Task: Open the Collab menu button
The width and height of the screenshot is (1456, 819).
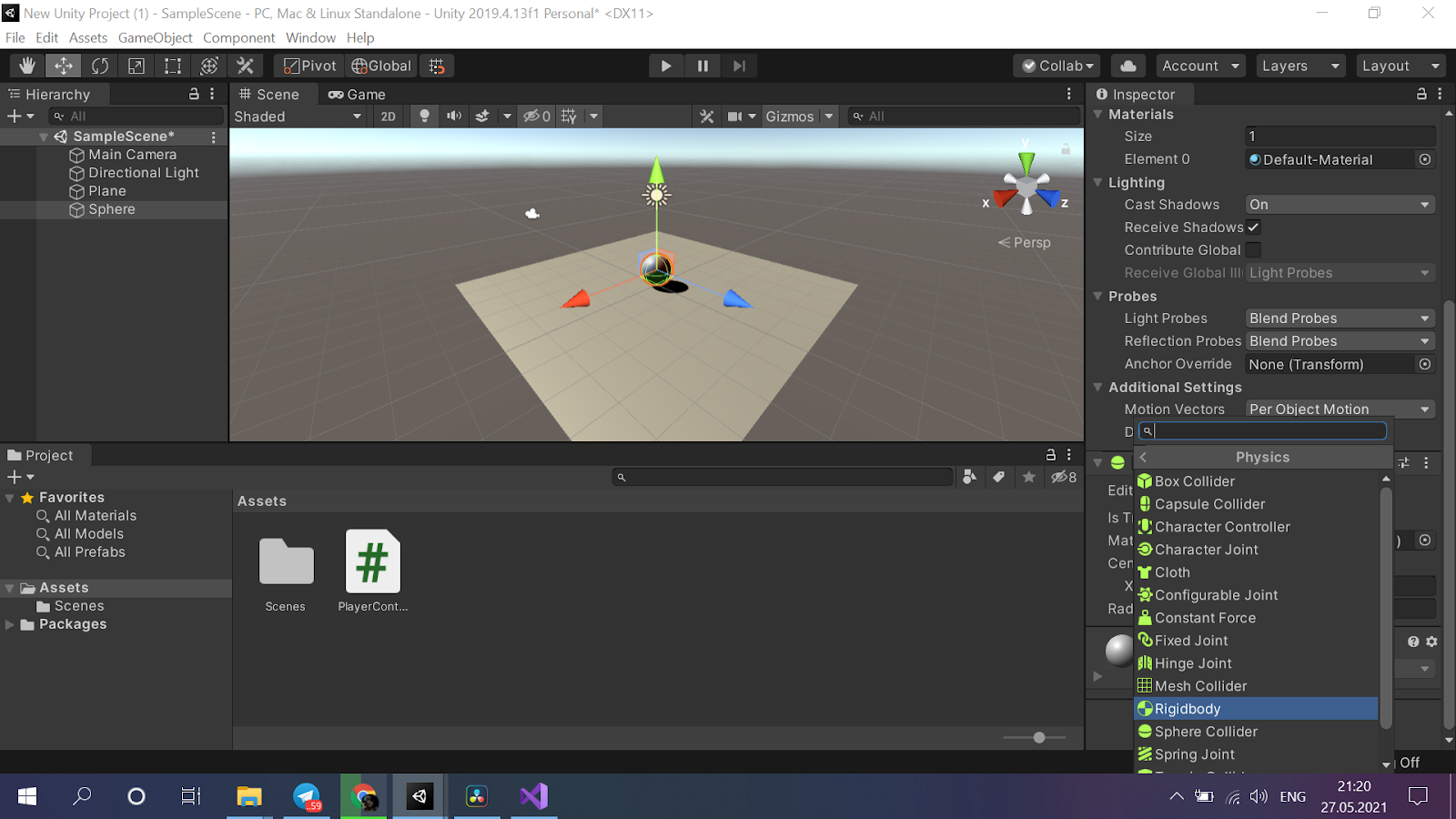Action: click(1057, 66)
